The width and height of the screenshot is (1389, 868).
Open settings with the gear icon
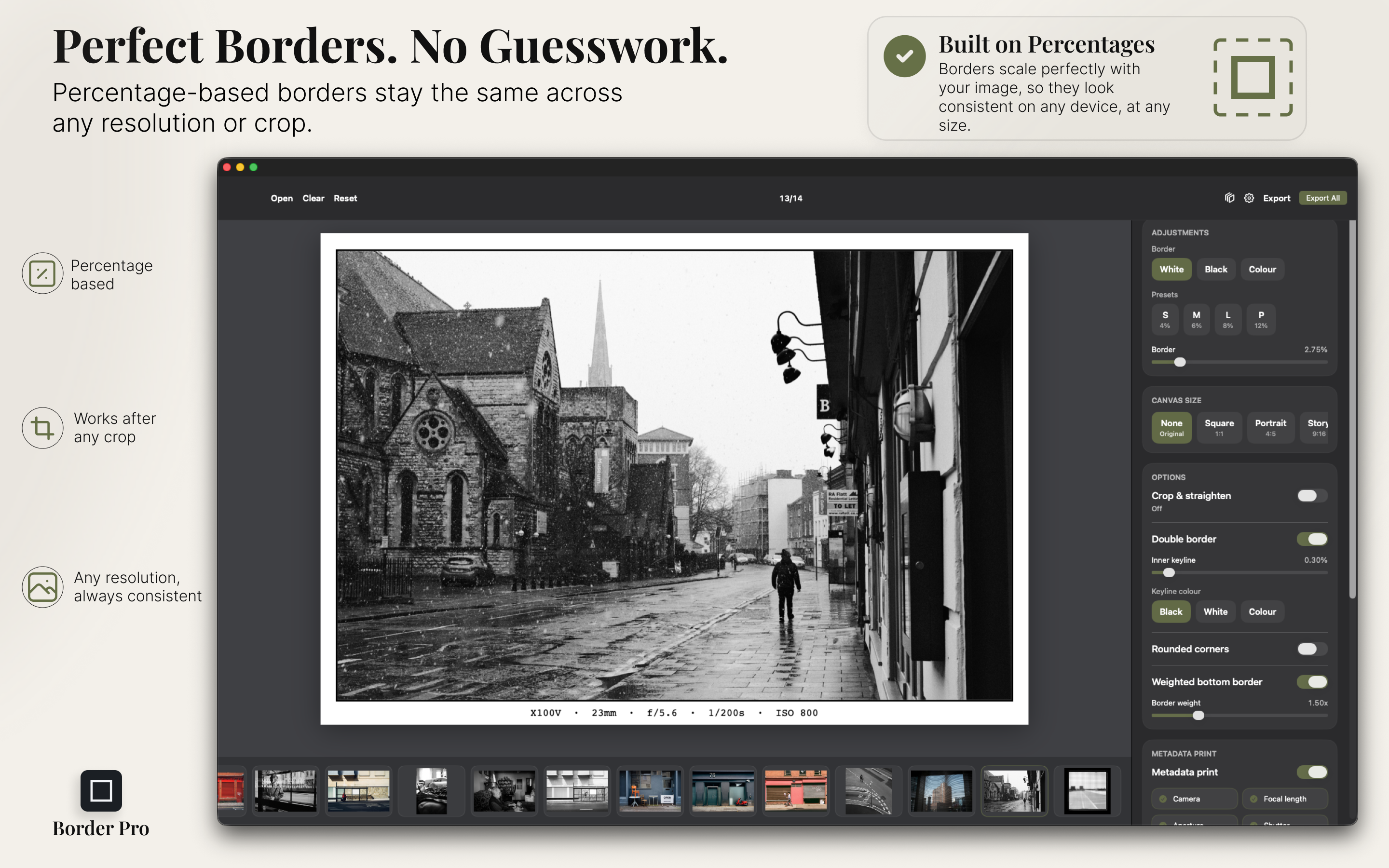(1249, 198)
